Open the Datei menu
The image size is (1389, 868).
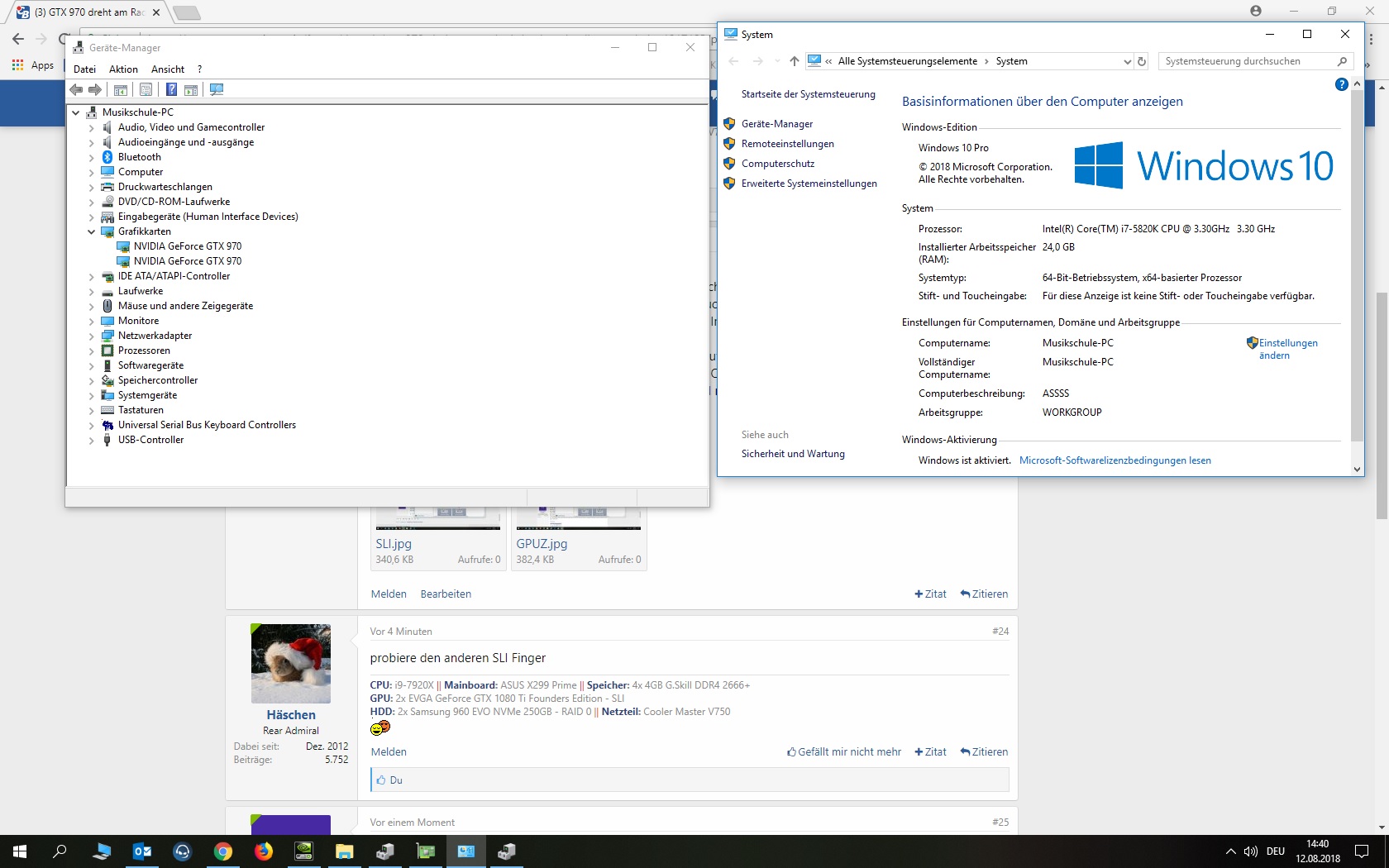pos(84,69)
